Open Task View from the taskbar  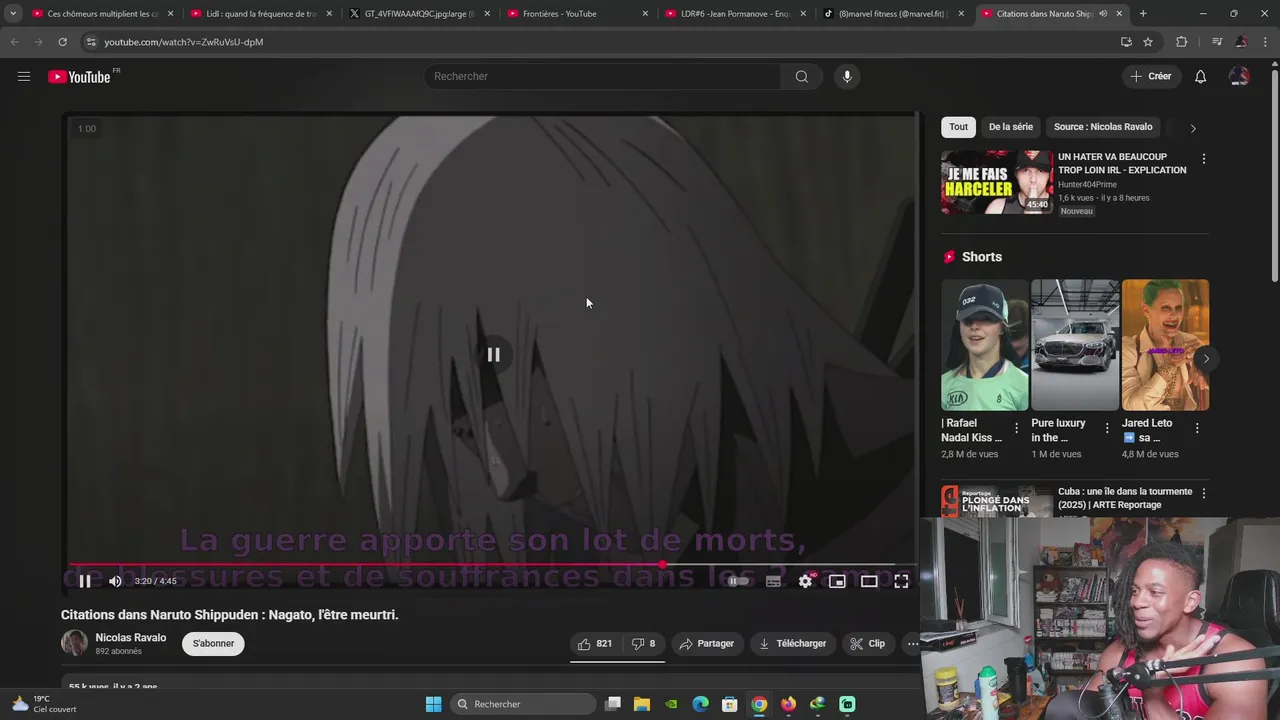click(x=613, y=704)
